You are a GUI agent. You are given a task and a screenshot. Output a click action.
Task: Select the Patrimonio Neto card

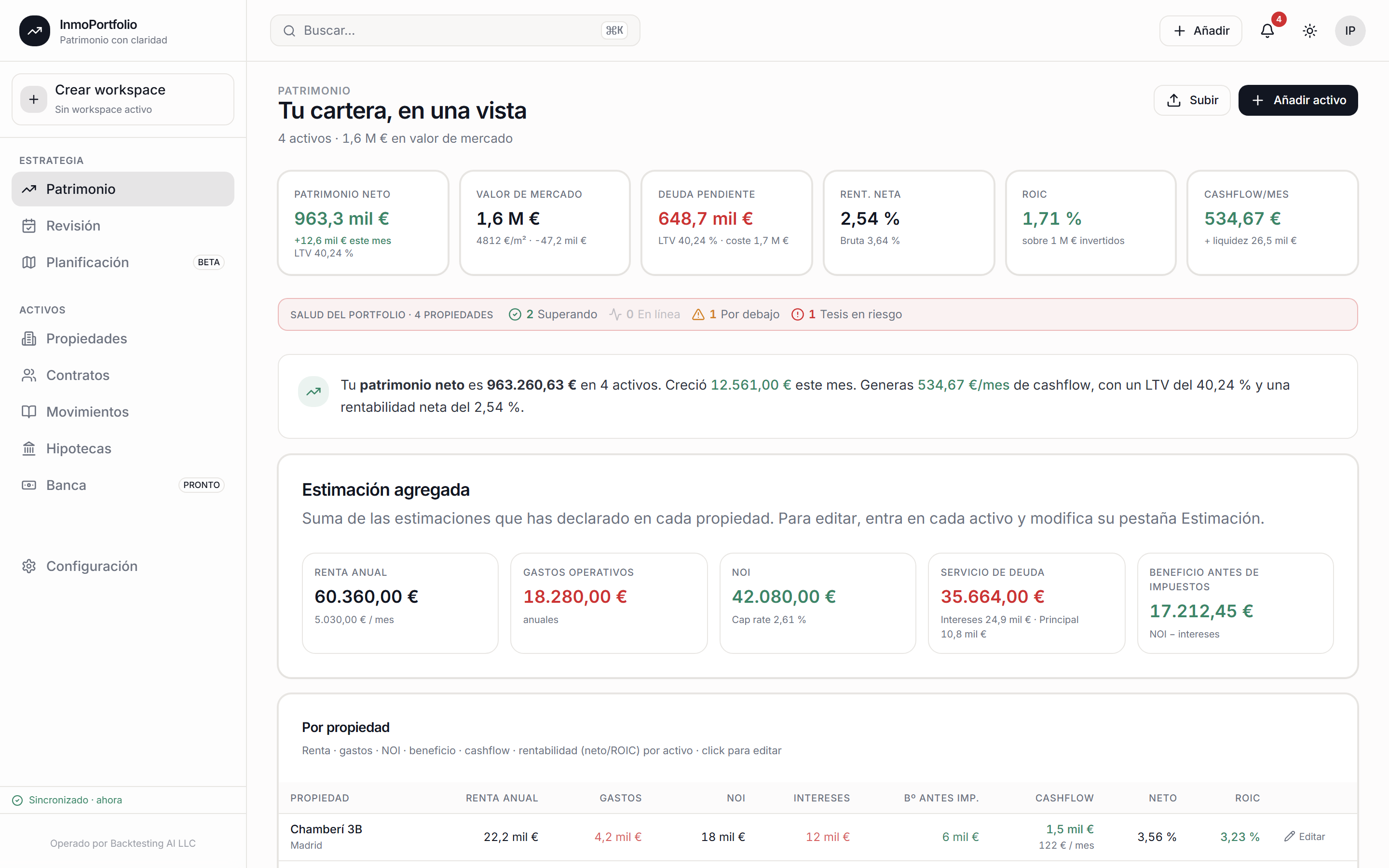[363, 223]
